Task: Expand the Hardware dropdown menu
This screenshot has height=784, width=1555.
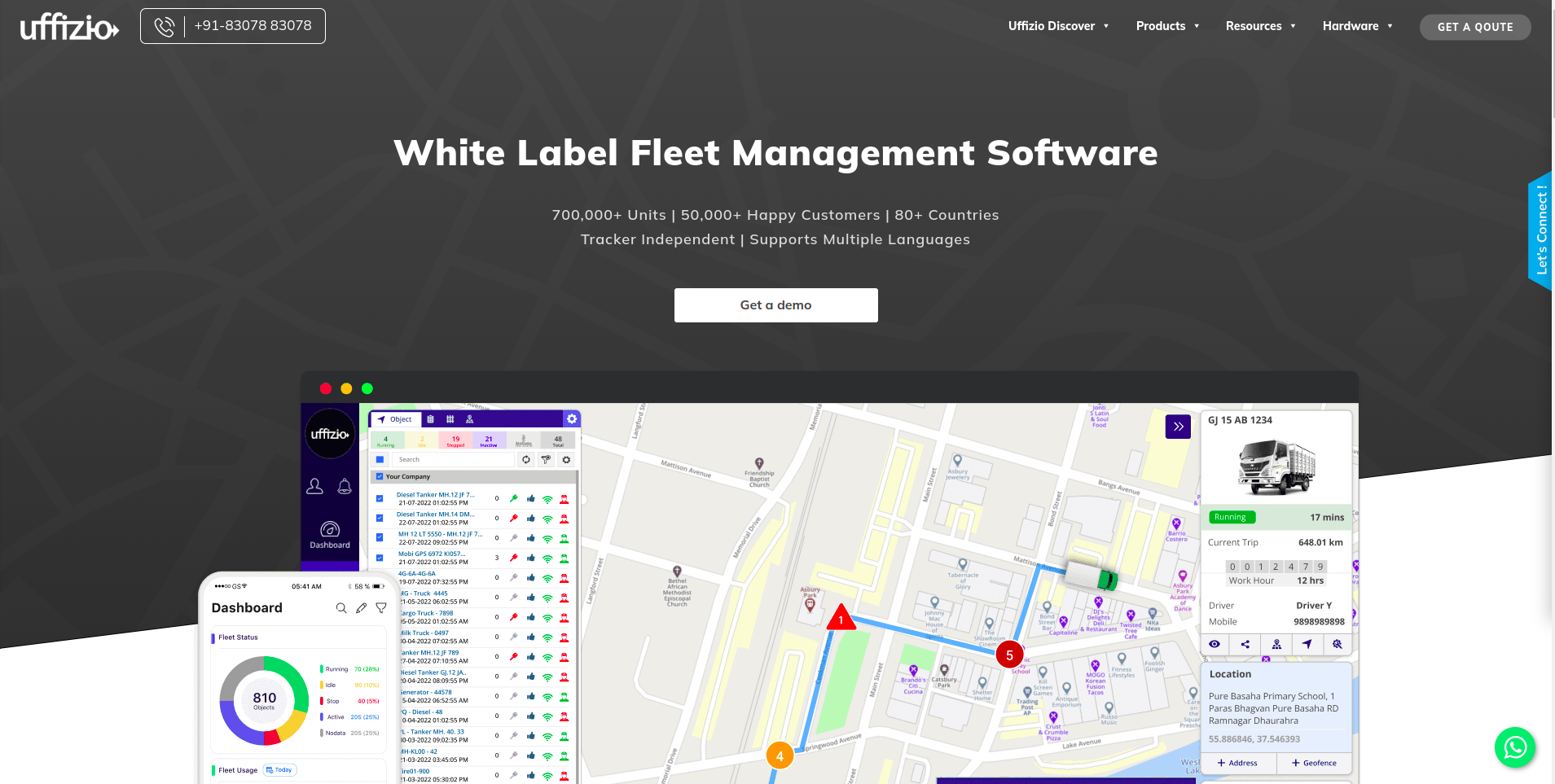Action: click(x=1357, y=26)
